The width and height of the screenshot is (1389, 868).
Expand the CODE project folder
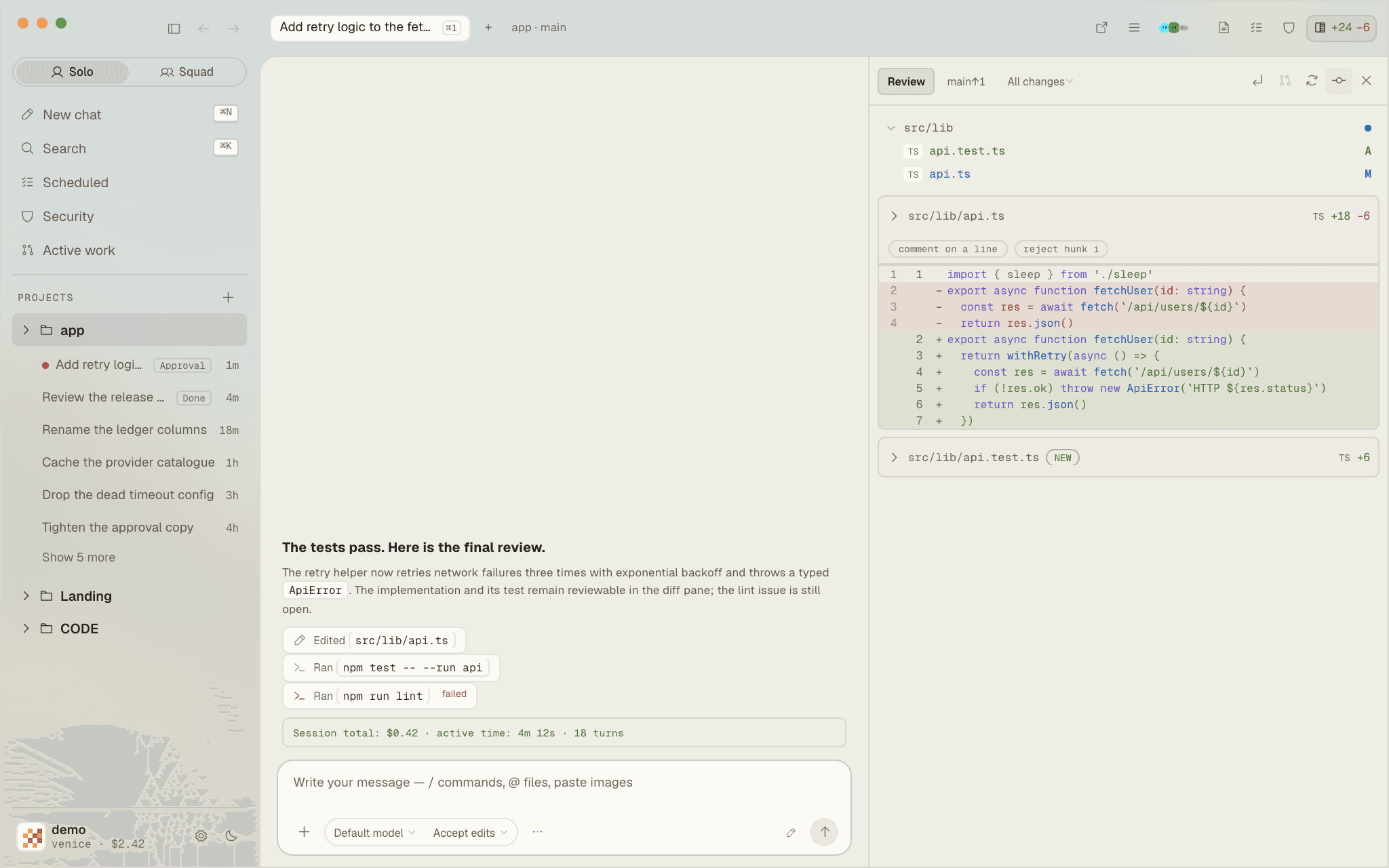coord(26,629)
